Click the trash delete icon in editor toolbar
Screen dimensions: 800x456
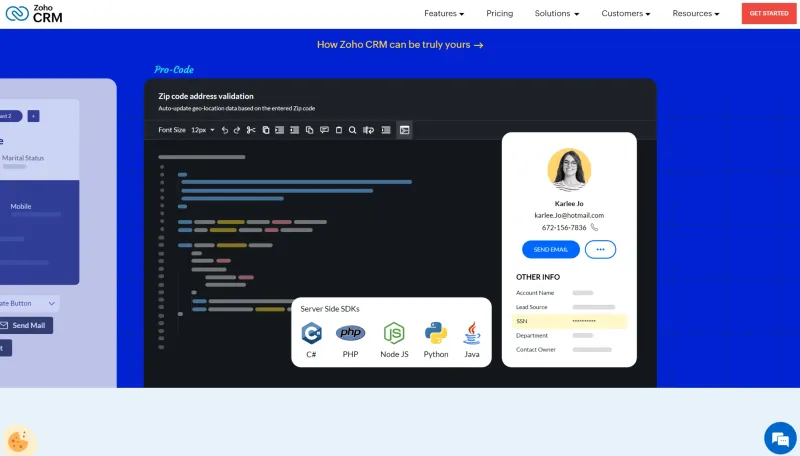click(x=339, y=130)
